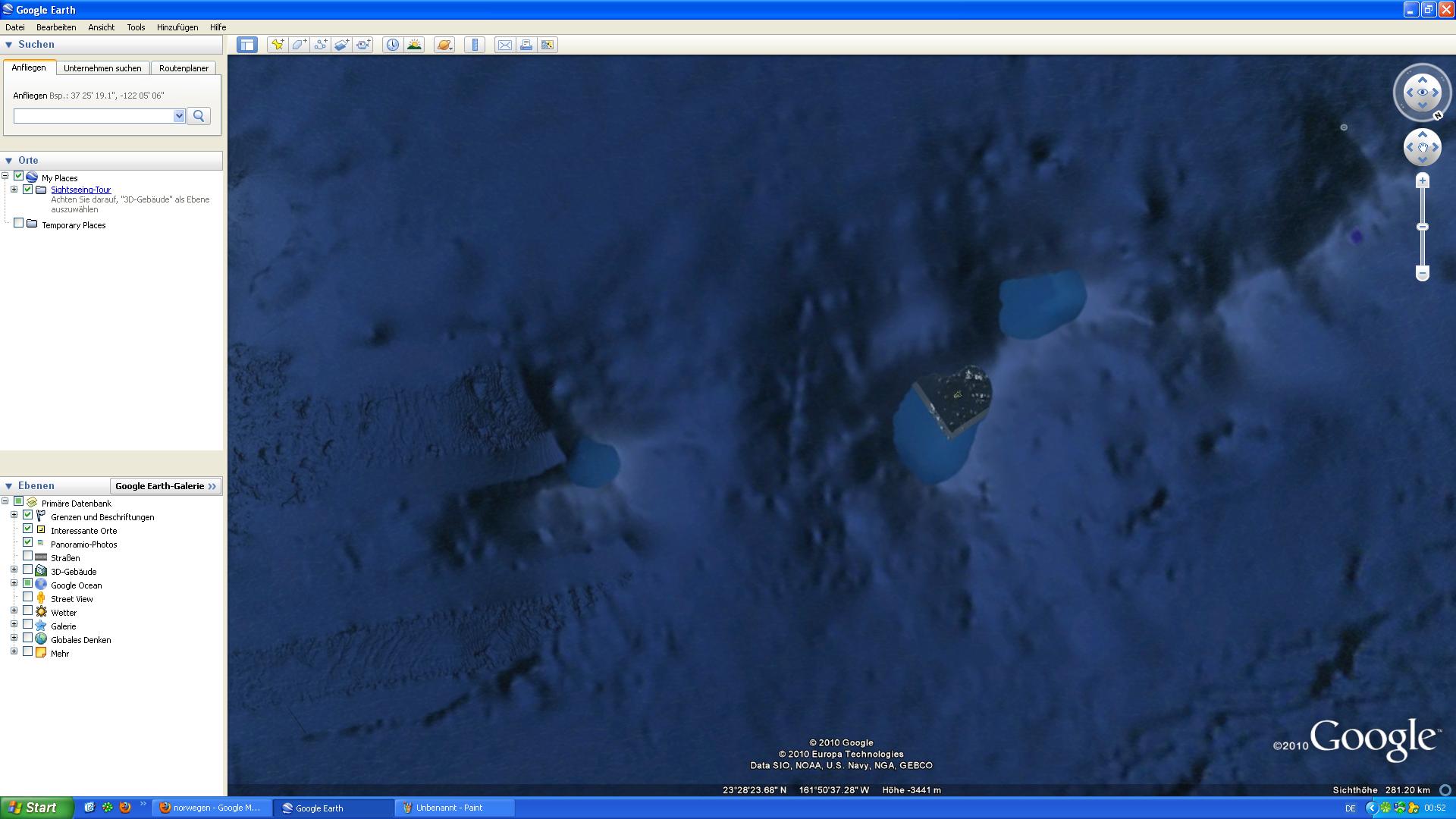Uncheck Grenzen und Beschriftungen layer
Image resolution: width=1456 pixels, height=819 pixels.
pyautogui.click(x=28, y=516)
